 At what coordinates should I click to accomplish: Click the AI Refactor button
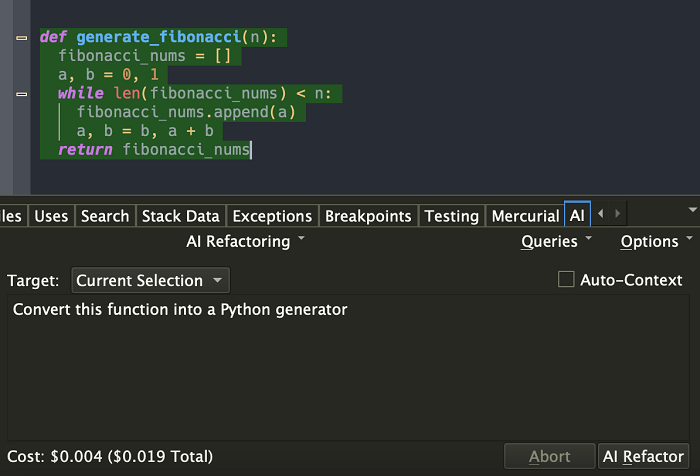click(645, 457)
